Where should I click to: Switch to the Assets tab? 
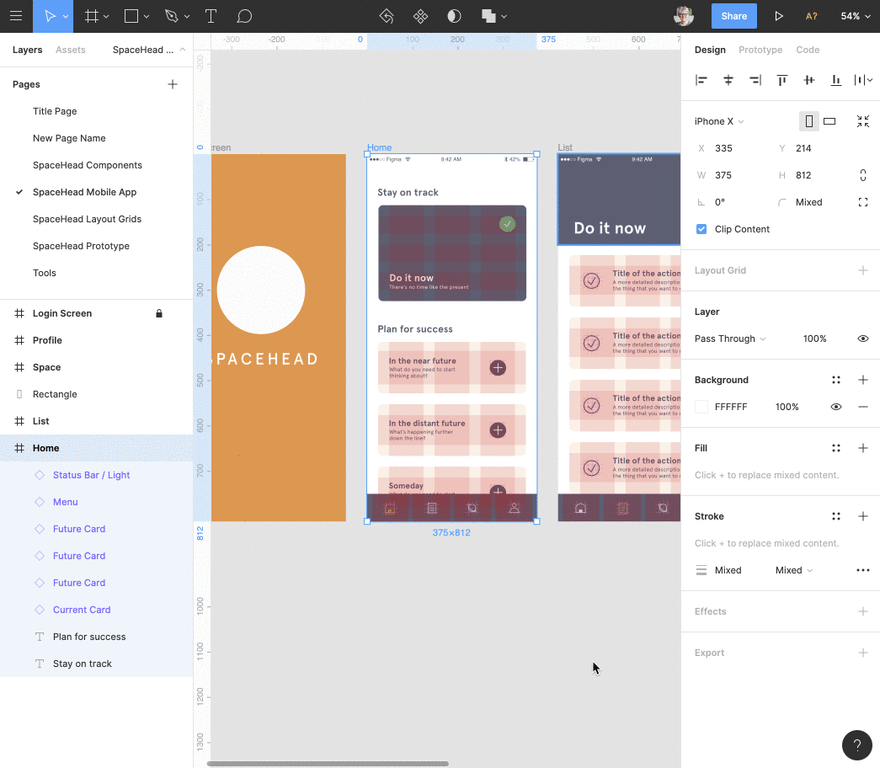pyautogui.click(x=70, y=50)
